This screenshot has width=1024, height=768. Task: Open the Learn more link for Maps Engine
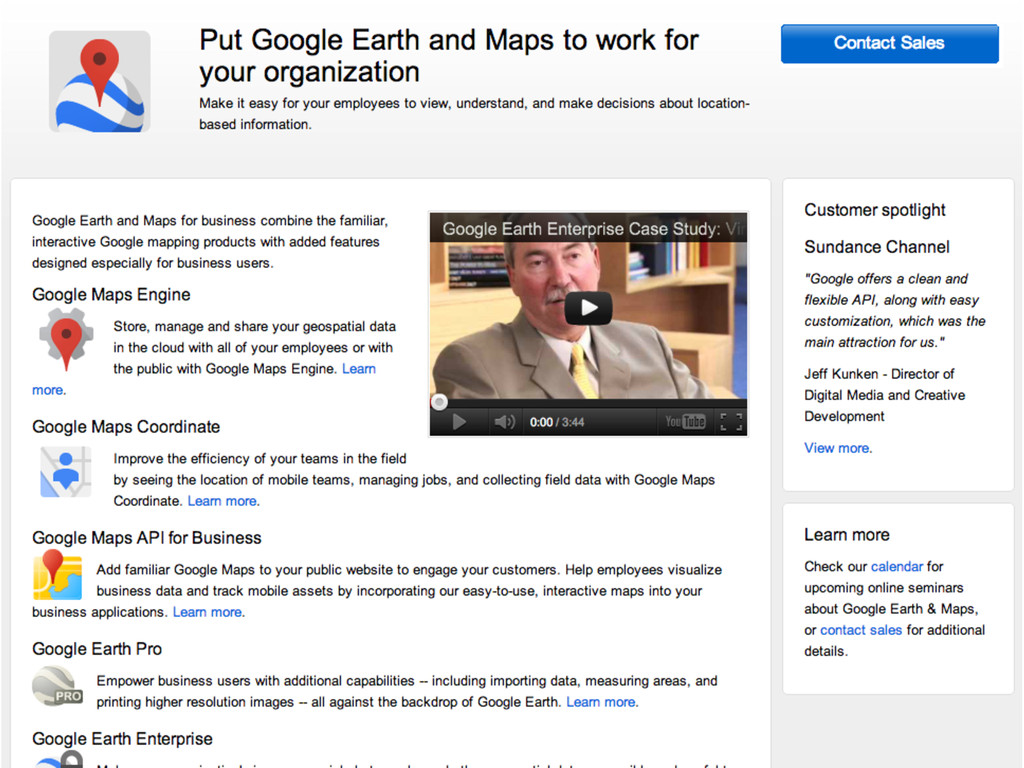point(359,369)
